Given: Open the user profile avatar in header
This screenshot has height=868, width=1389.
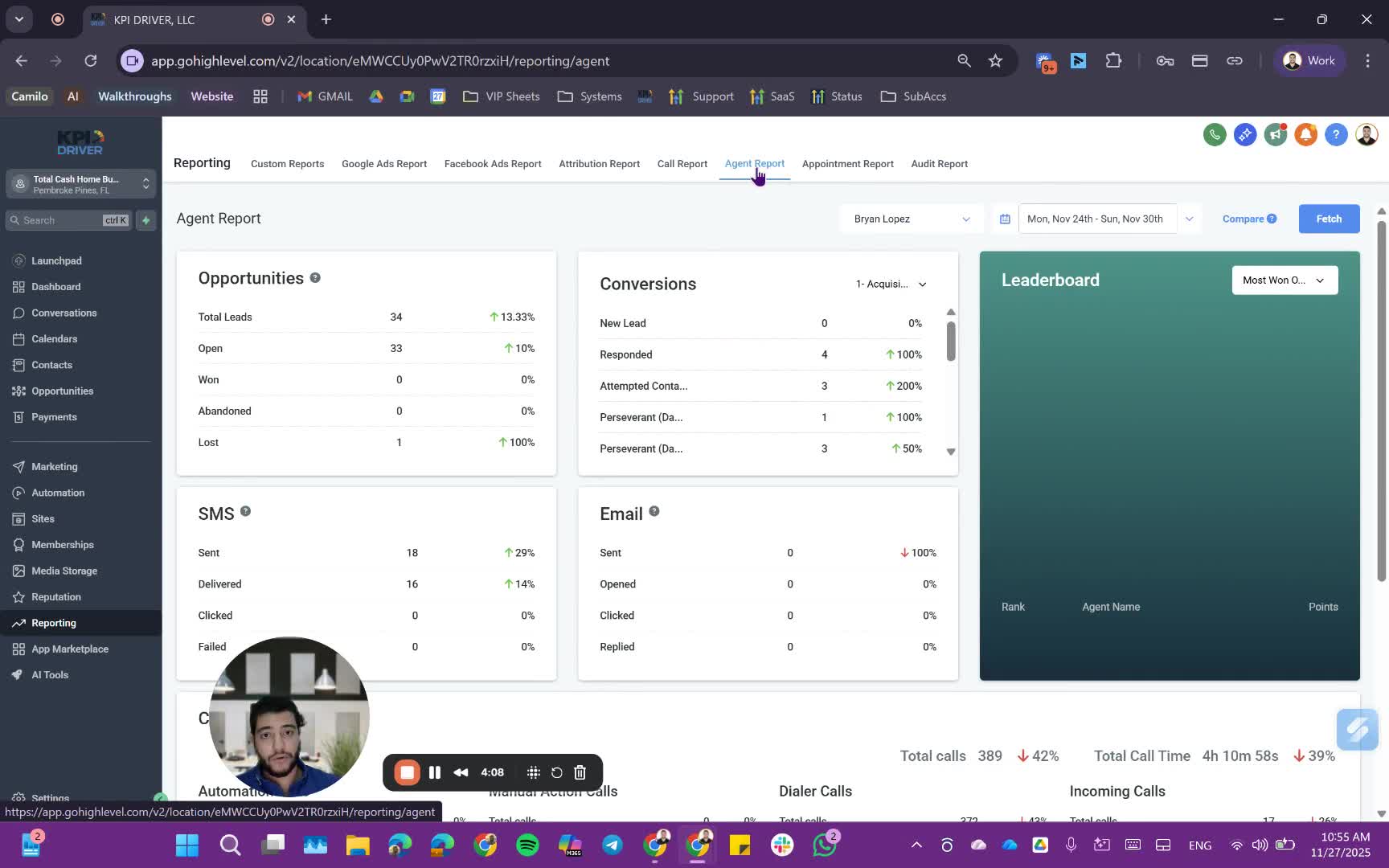Looking at the screenshot, I should pyautogui.click(x=1366, y=134).
